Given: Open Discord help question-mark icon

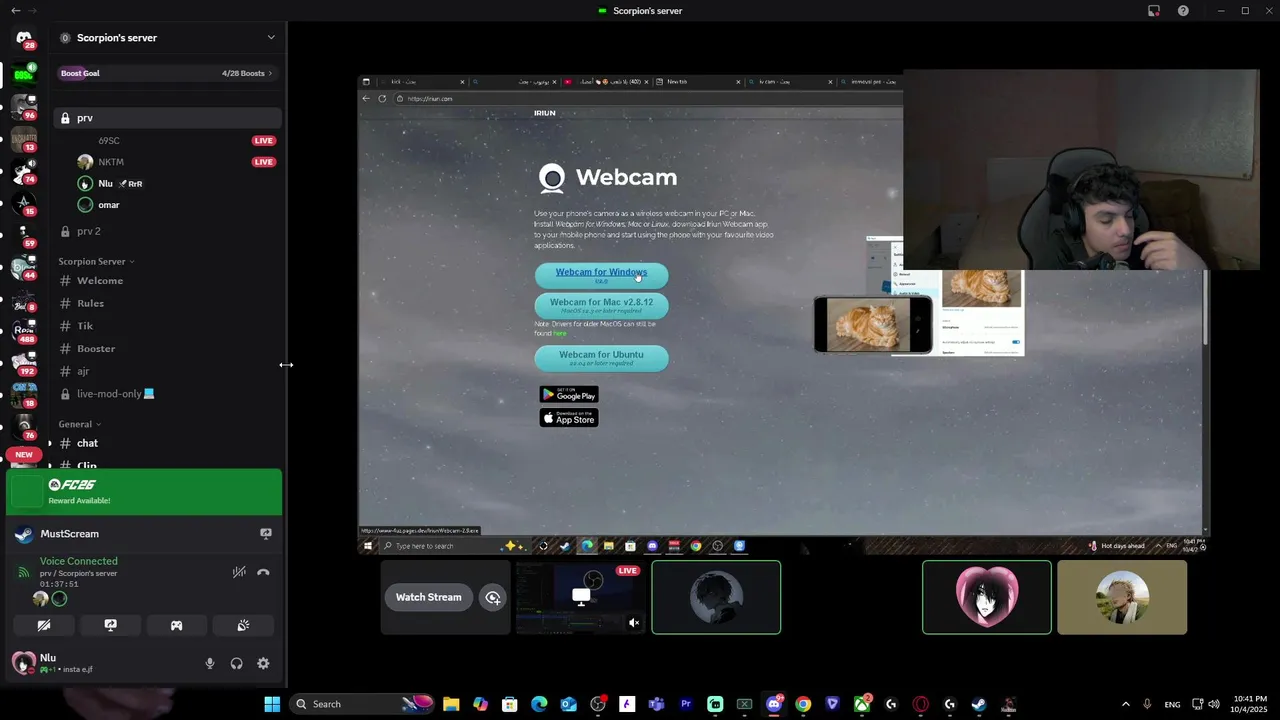Looking at the screenshot, I should 1183,11.
